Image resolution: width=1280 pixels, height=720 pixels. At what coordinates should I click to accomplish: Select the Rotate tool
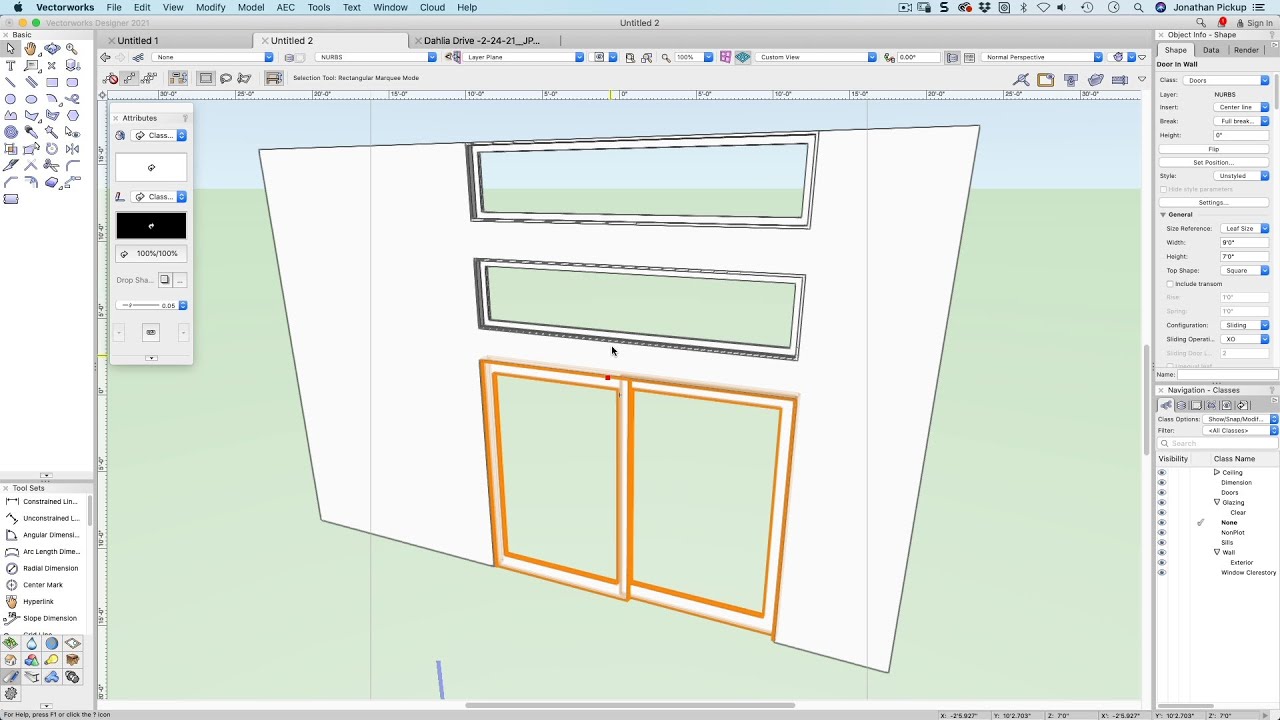52,148
